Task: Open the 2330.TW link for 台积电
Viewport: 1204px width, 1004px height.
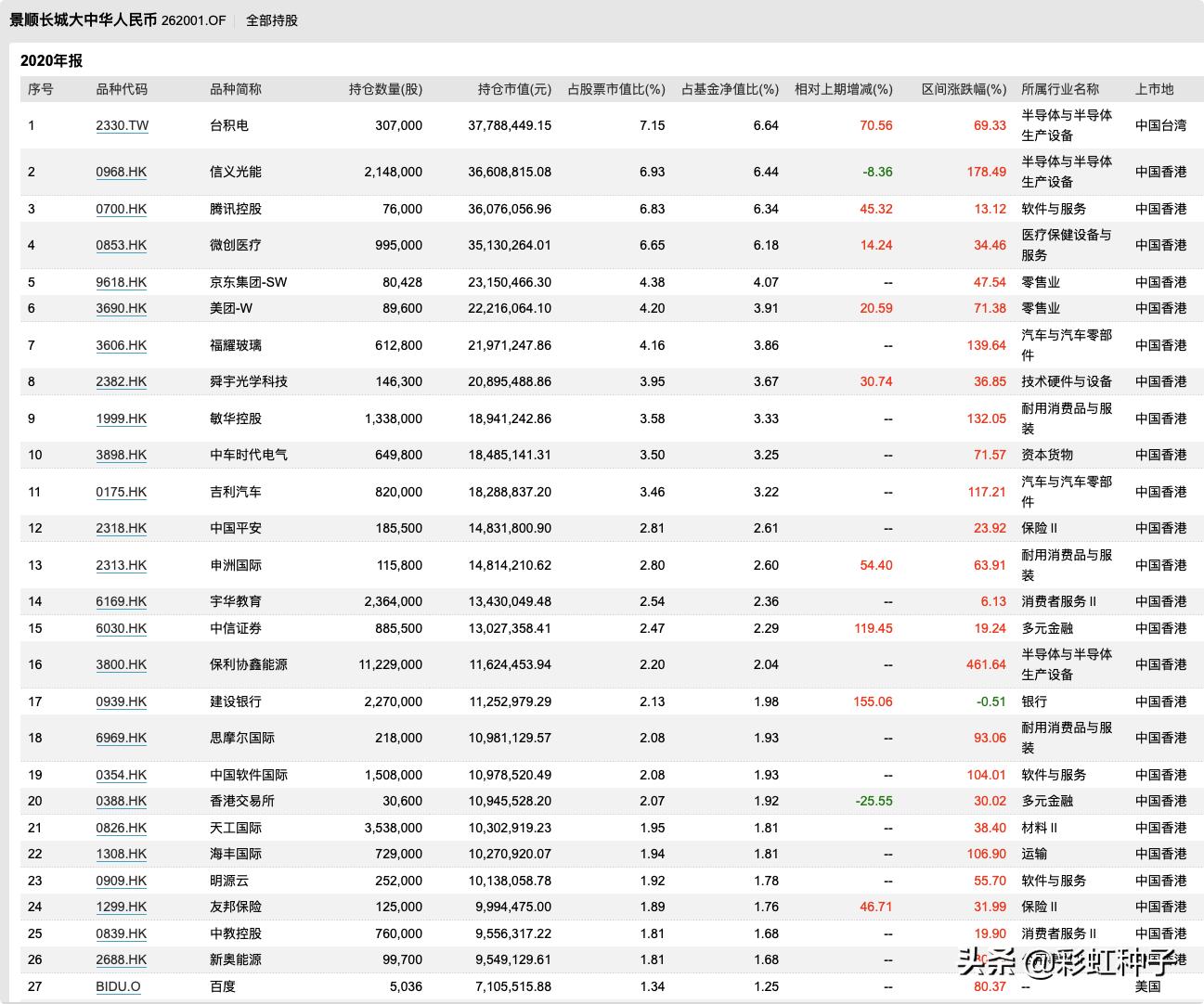Action: pos(122,125)
